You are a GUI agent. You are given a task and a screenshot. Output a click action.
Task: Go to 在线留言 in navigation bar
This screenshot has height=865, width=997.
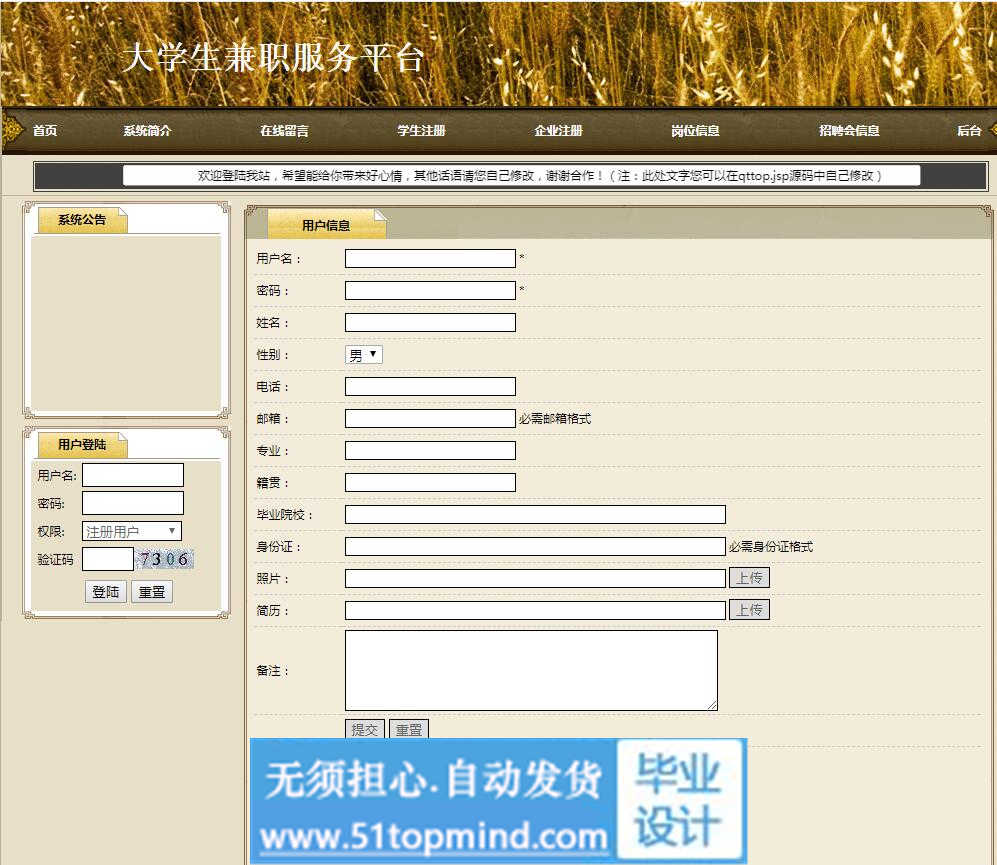(x=284, y=131)
